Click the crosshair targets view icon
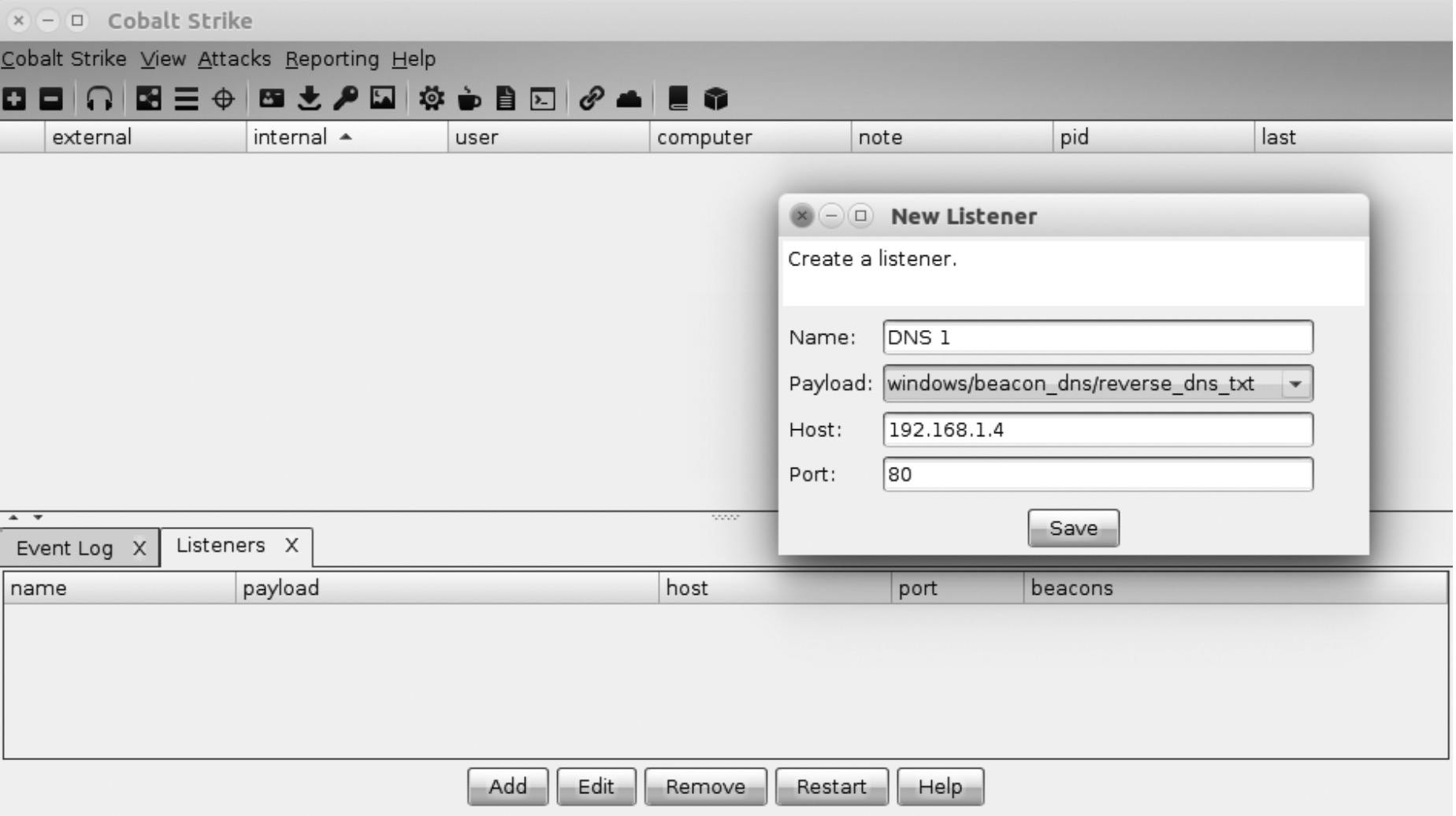Image resolution: width=1456 pixels, height=816 pixels. (x=224, y=99)
